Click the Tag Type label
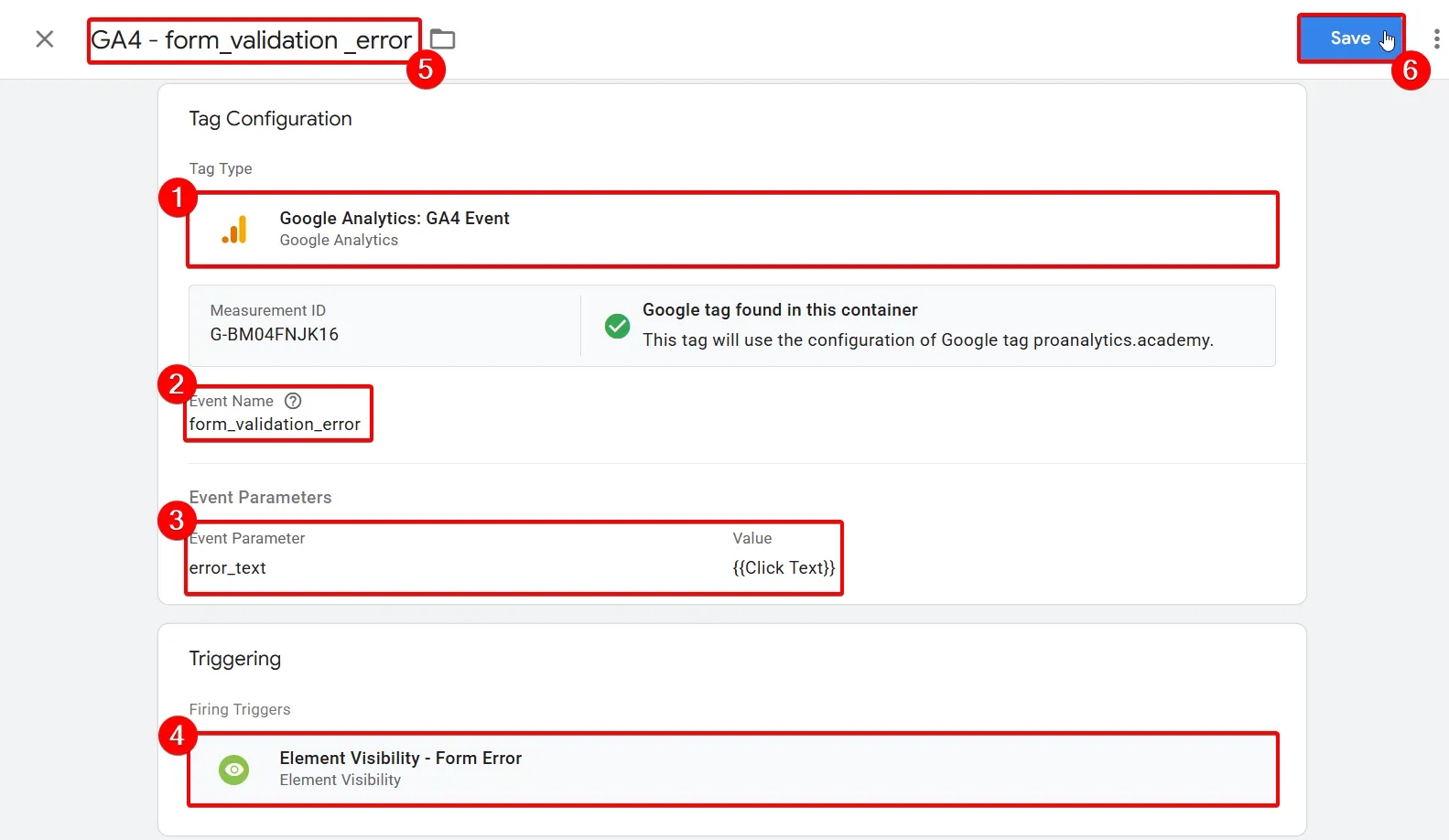This screenshot has height=840, width=1449. (x=221, y=168)
